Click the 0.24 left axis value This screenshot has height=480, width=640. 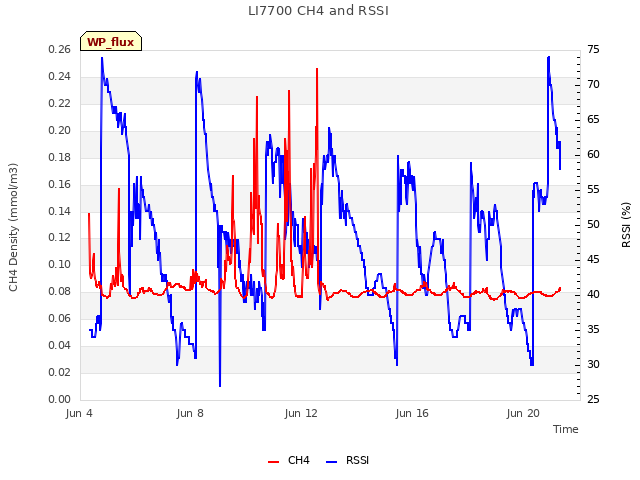point(60,76)
